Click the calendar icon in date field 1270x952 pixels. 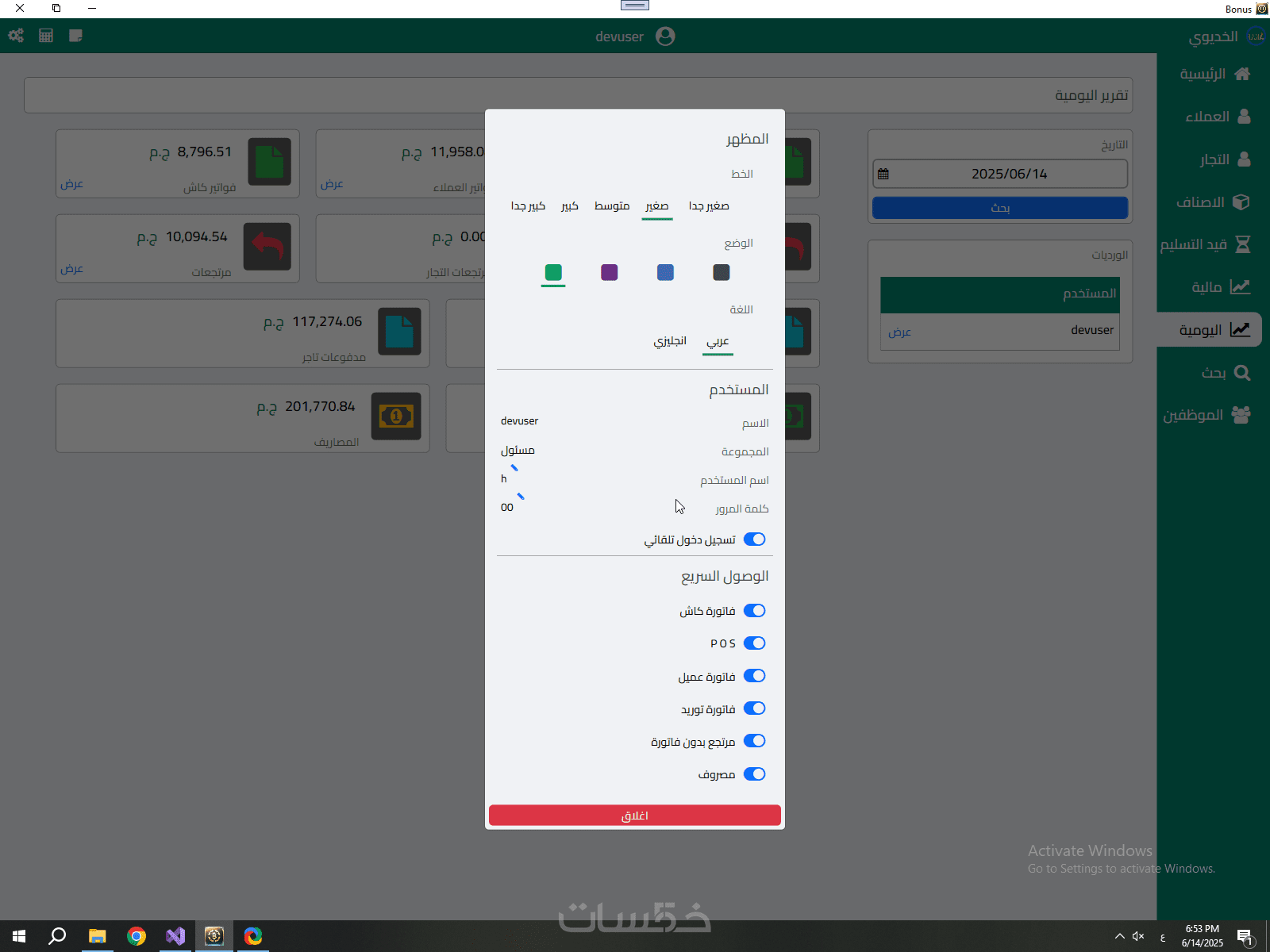(x=883, y=174)
